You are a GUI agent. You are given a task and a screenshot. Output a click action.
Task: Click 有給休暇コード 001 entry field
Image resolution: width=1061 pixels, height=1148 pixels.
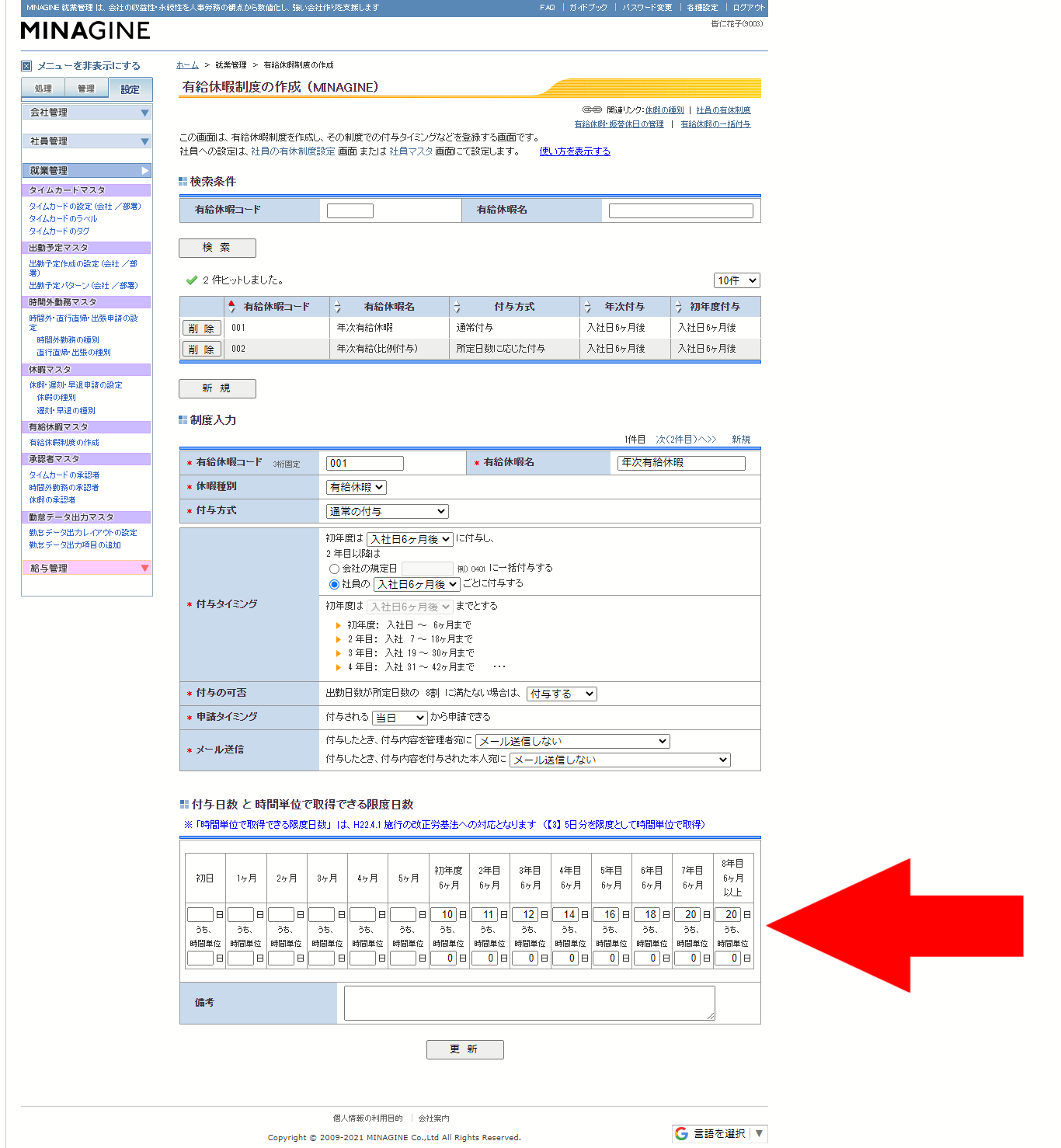365,463
